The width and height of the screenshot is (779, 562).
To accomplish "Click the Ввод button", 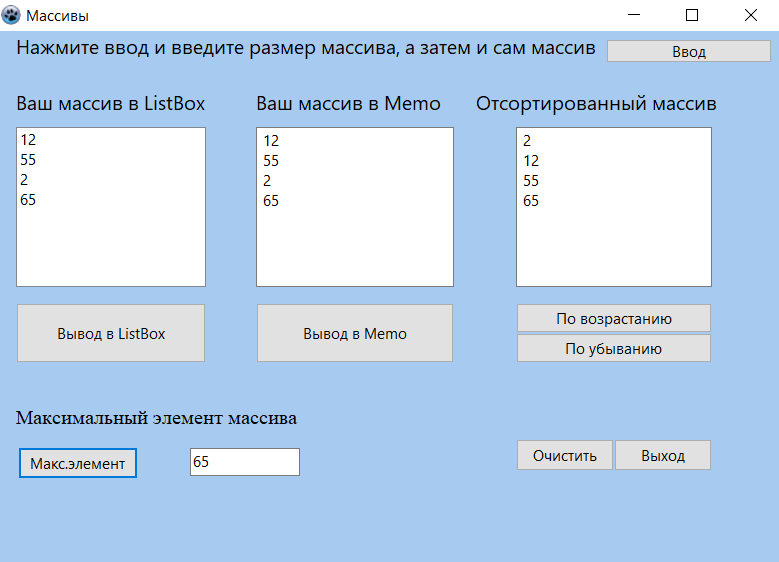I will pos(689,51).
